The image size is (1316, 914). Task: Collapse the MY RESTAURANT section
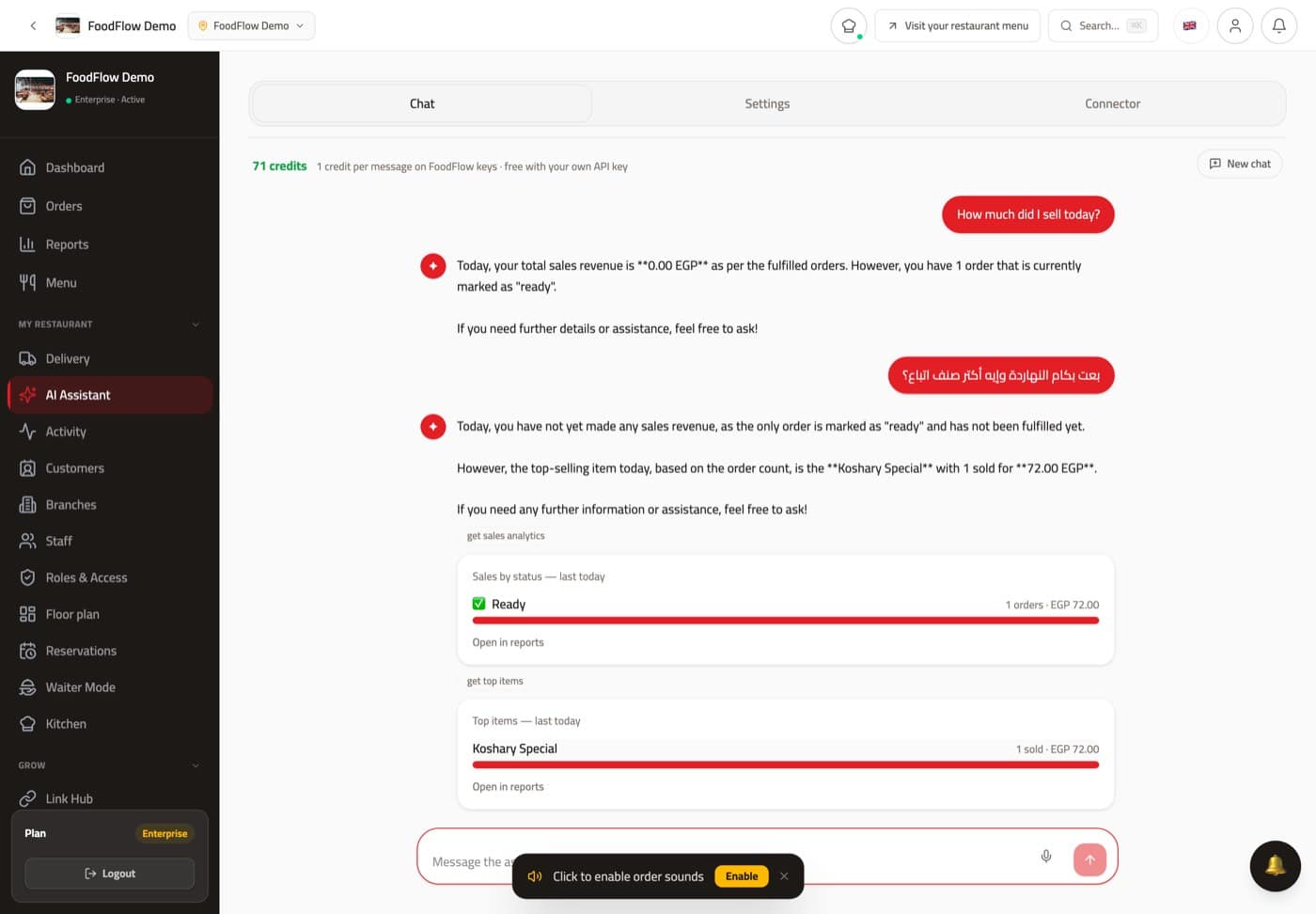coord(109,324)
